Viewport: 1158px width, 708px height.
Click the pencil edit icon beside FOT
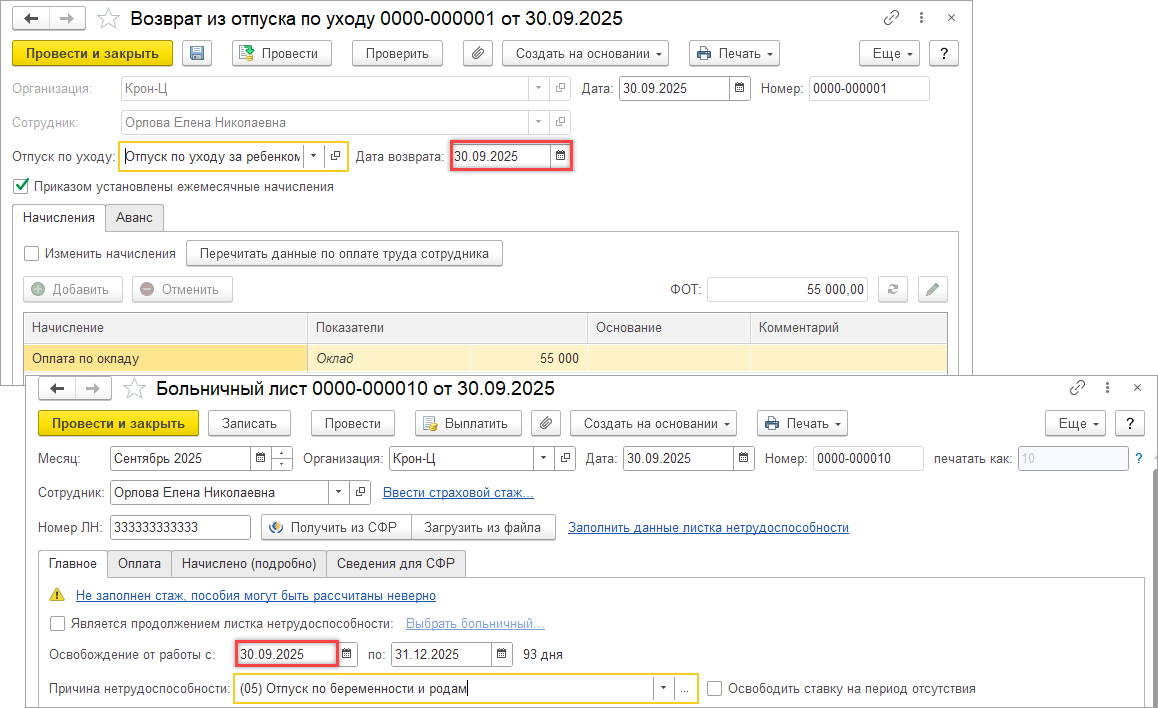click(932, 289)
